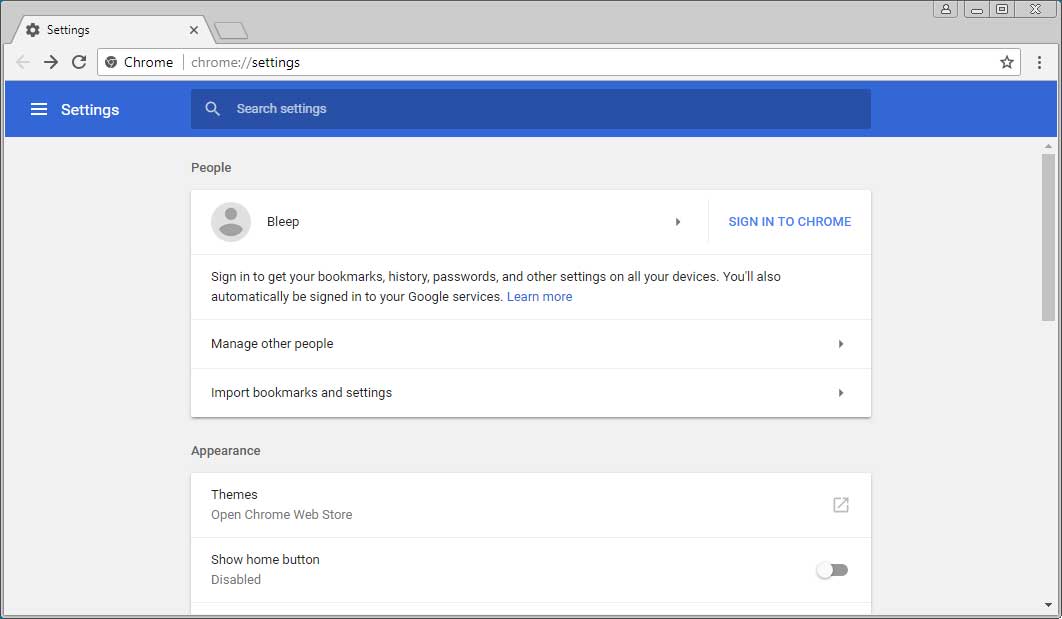Open a new tab
The width and height of the screenshot is (1062, 619).
click(x=231, y=30)
